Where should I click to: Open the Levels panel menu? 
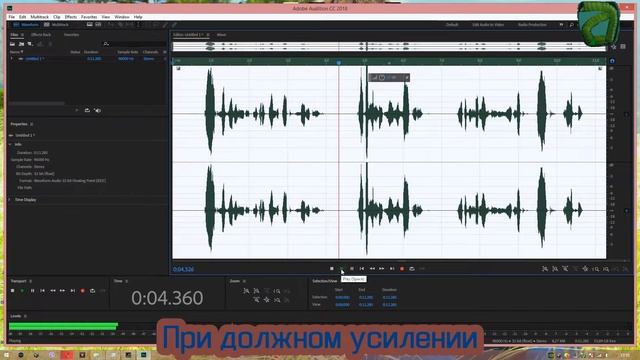(x=25, y=316)
